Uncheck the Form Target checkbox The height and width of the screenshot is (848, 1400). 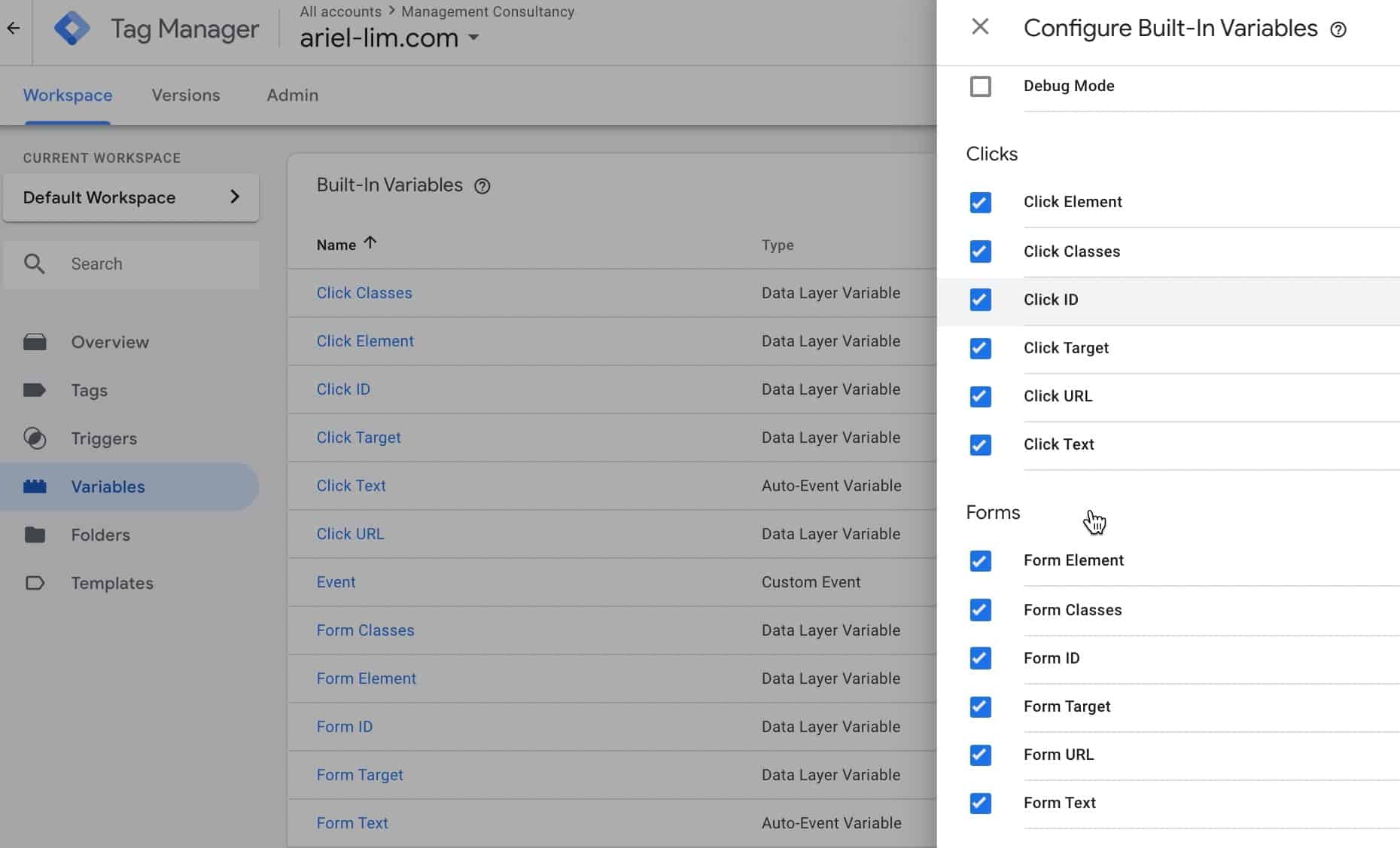980,706
